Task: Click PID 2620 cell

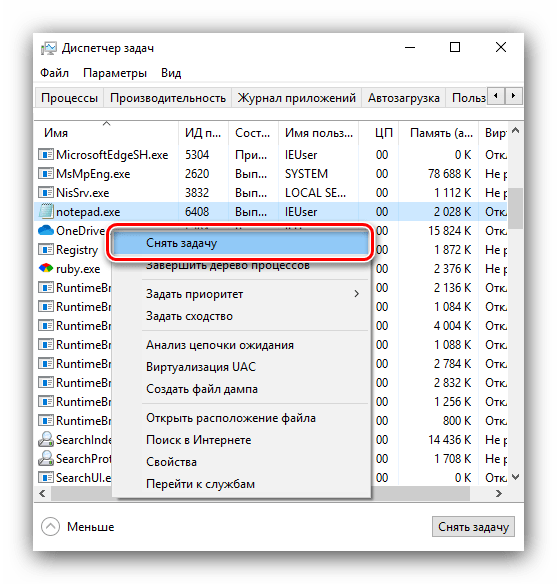Action: coord(197,174)
